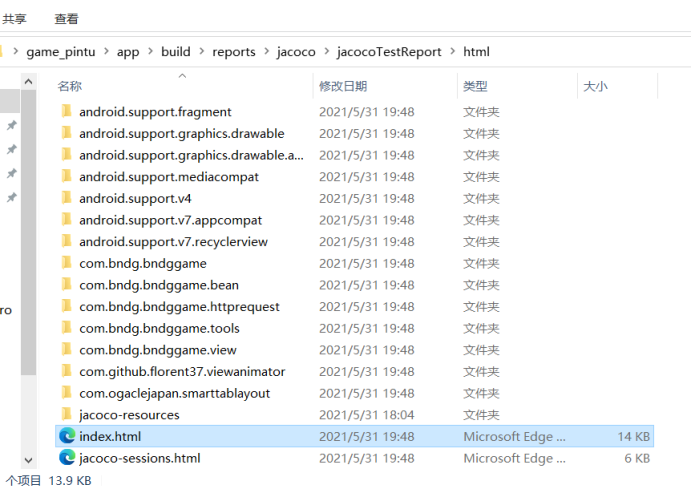The height and width of the screenshot is (490, 692).
Task: Open jacocoTestReport in the address path
Action: click(389, 52)
